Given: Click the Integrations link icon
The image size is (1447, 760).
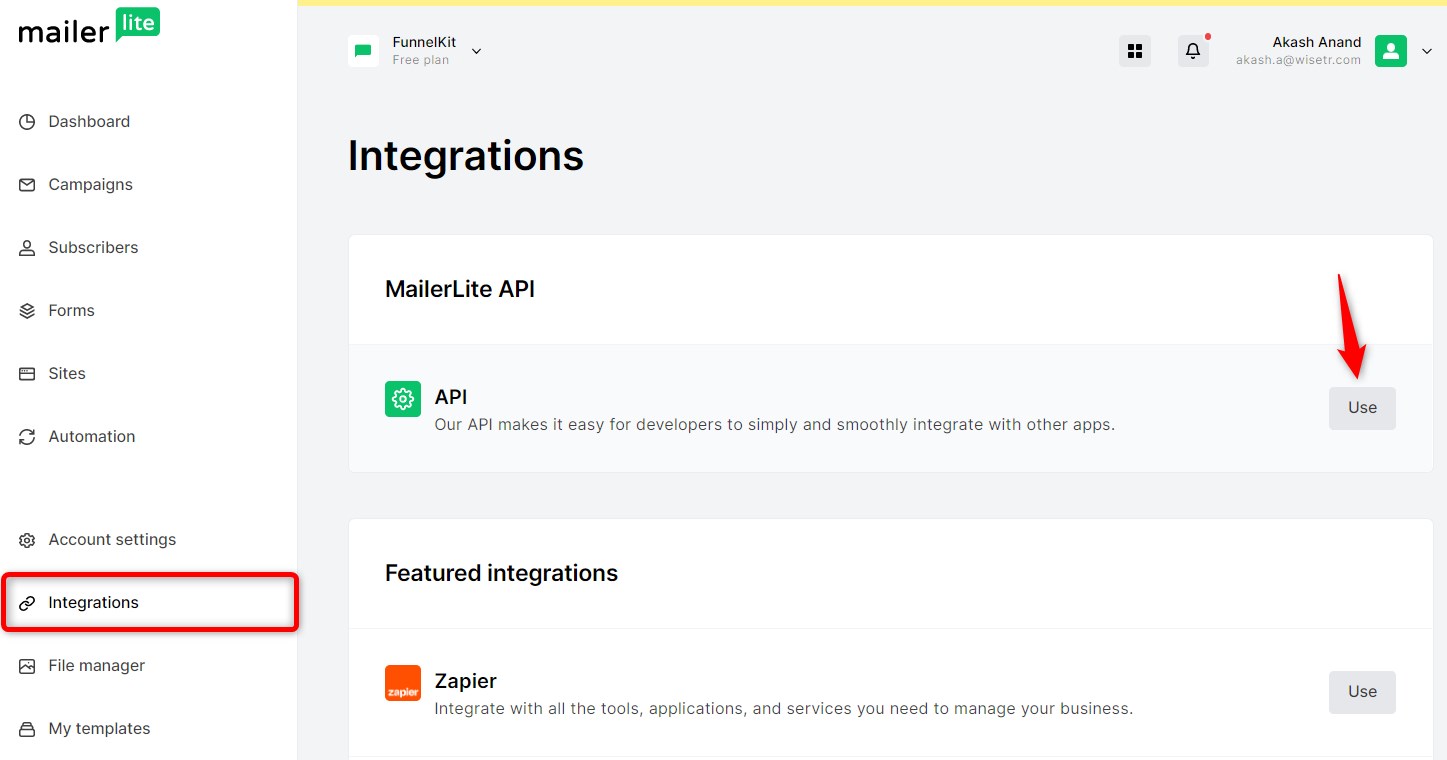Looking at the screenshot, I should (27, 603).
